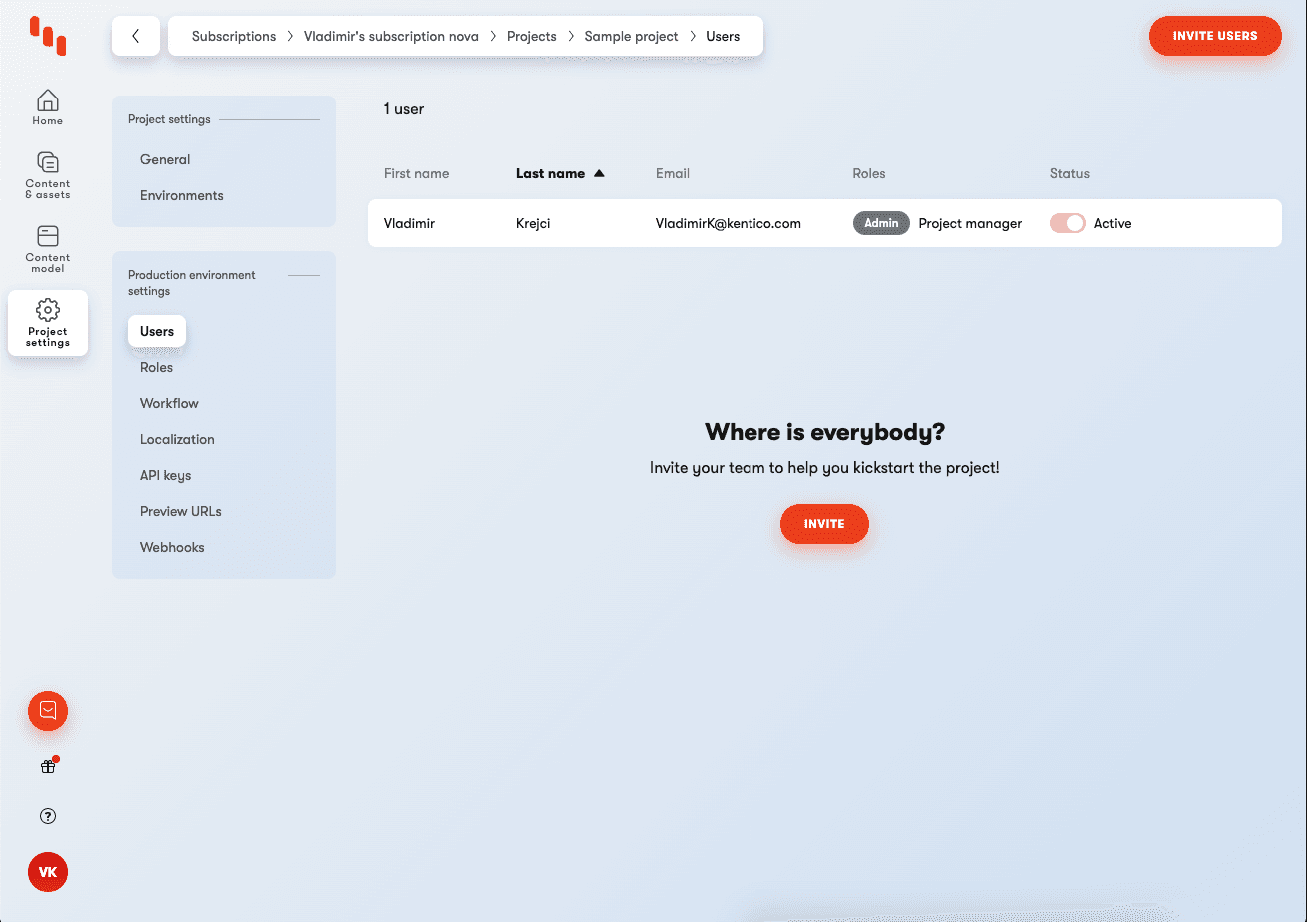
Task: Open the Environments settings
Action: 181,195
